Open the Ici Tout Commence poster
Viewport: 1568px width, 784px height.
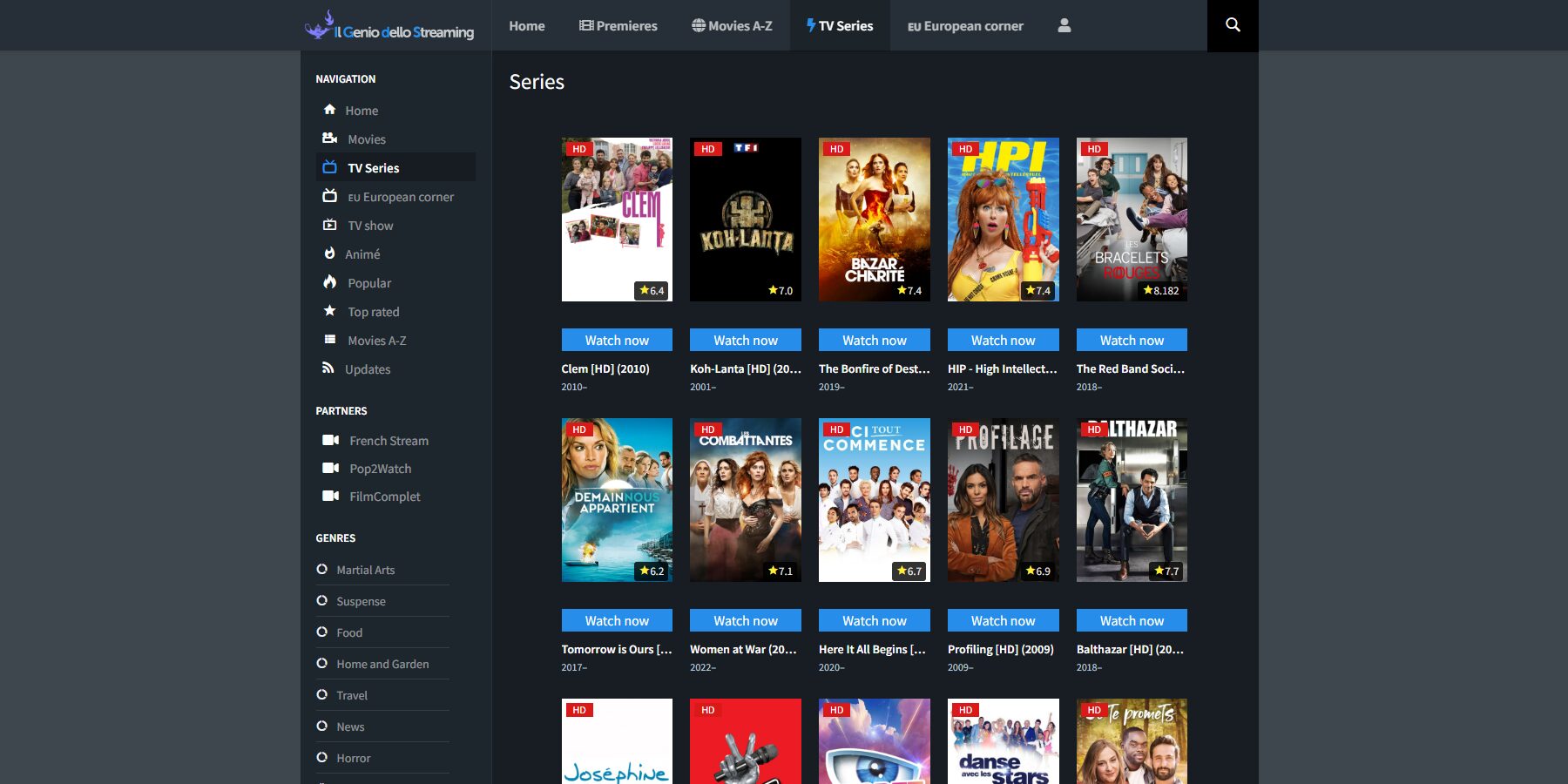pyautogui.click(x=875, y=500)
